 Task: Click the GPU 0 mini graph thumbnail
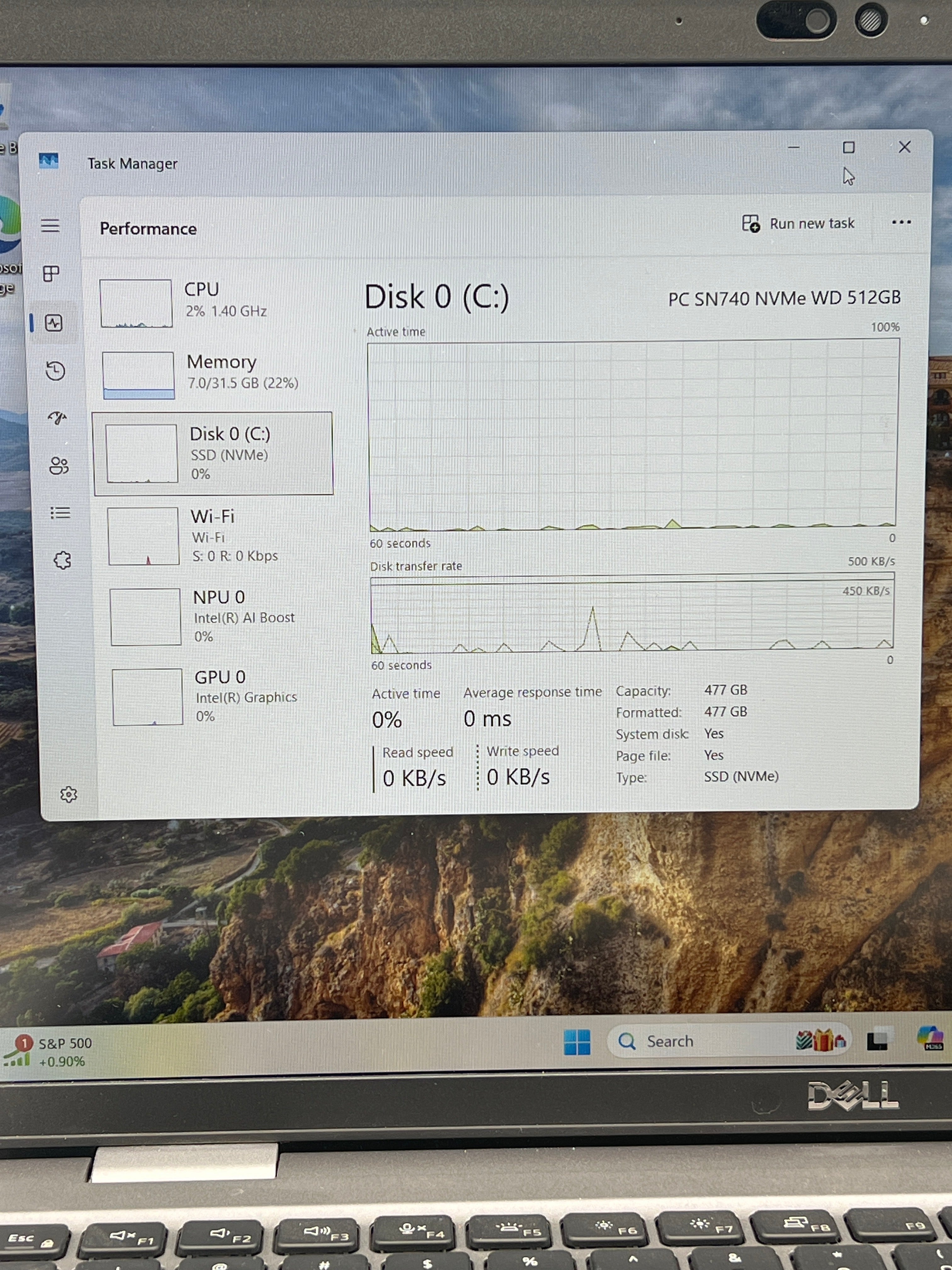pyautogui.click(x=147, y=697)
